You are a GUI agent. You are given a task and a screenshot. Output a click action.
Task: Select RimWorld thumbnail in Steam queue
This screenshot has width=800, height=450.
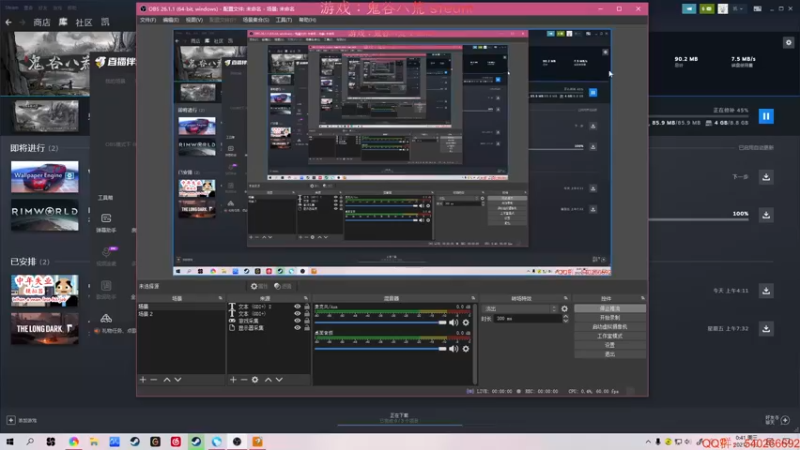point(45,215)
